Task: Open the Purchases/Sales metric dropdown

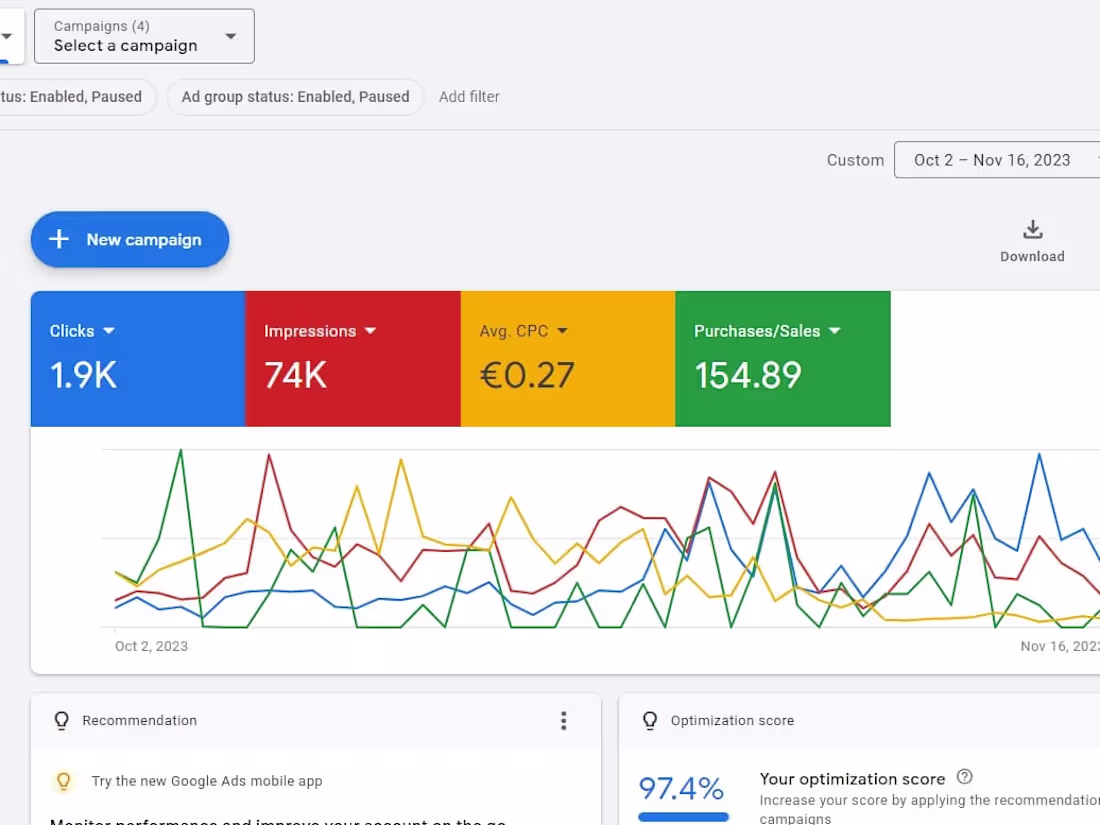Action: (835, 330)
